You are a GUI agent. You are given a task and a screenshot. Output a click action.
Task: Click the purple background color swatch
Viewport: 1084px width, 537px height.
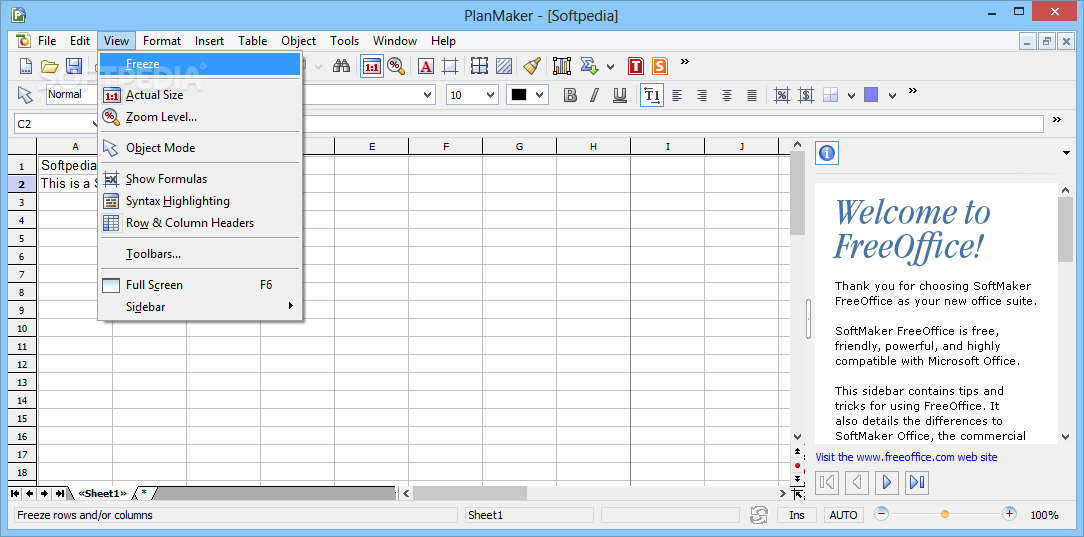click(x=871, y=95)
